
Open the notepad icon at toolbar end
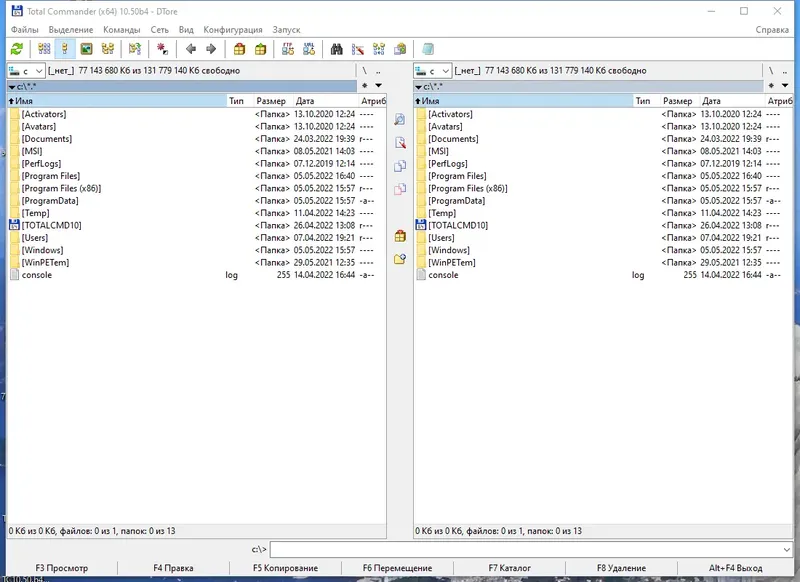coord(428,49)
